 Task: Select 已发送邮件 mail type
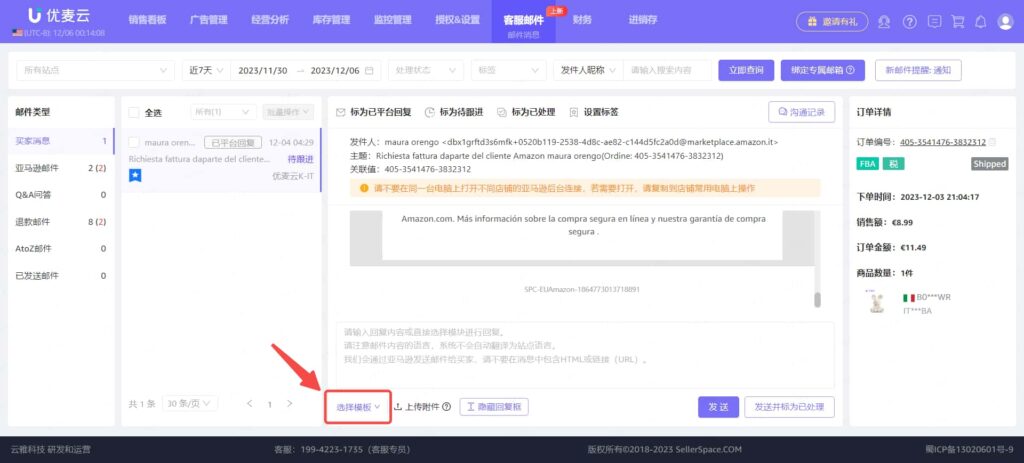coord(61,276)
